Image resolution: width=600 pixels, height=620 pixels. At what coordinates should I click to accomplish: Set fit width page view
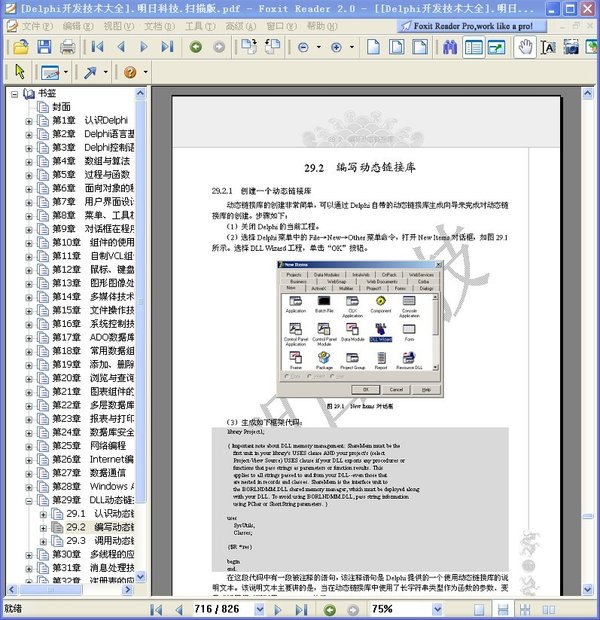(x=420, y=47)
